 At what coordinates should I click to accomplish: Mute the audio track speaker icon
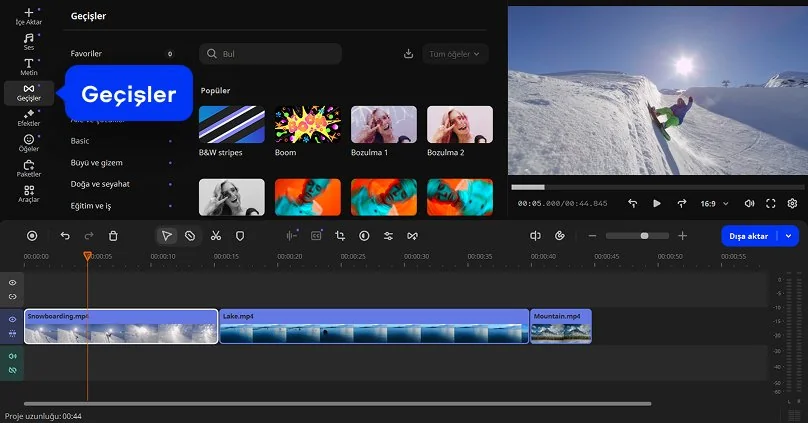pos(13,356)
